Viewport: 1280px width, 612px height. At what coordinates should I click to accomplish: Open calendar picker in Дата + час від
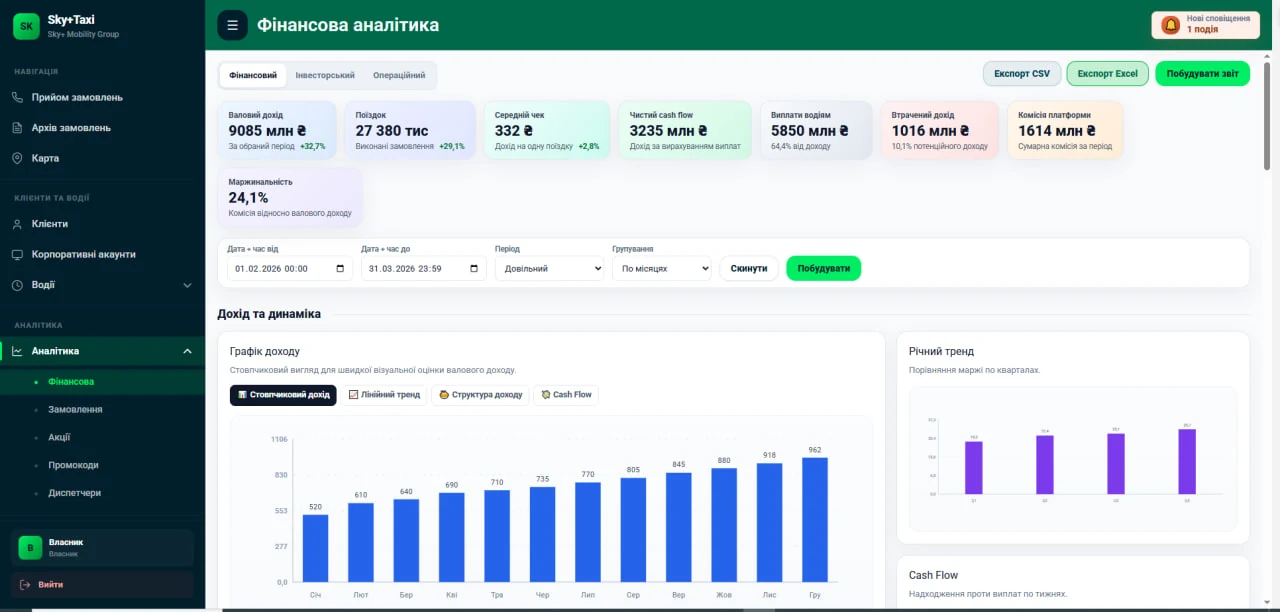tap(340, 269)
